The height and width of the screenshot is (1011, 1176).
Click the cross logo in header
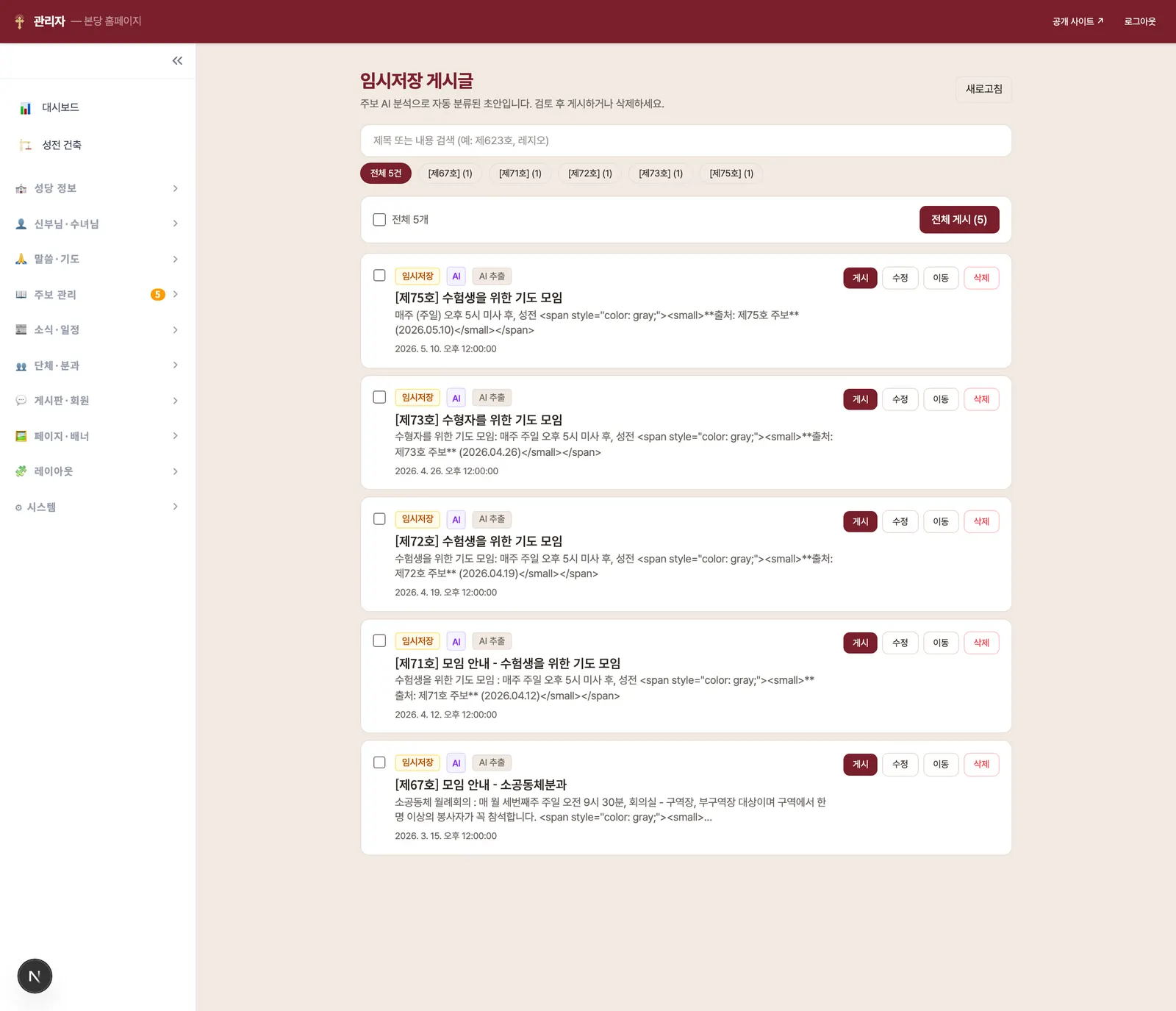tap(20, 21)
